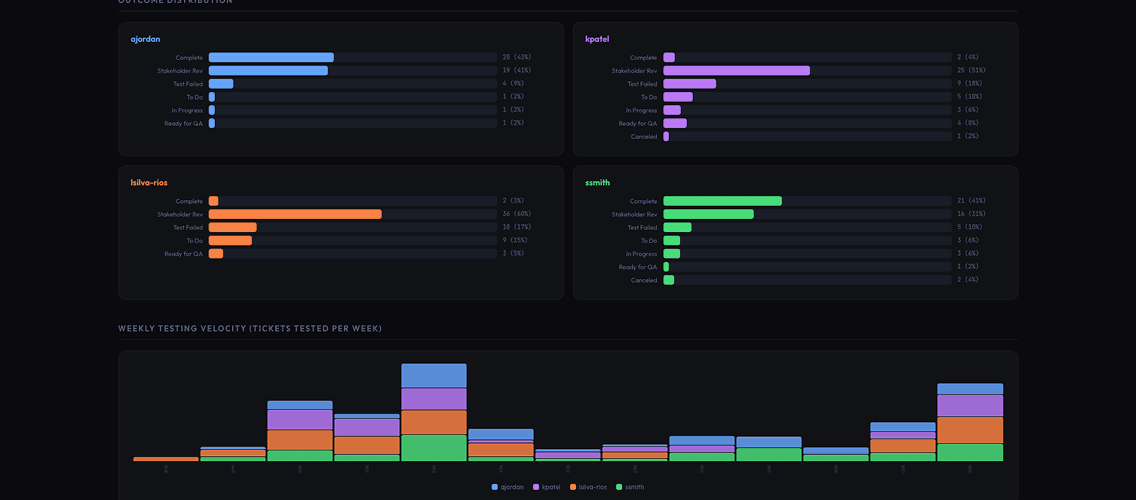Click lsilva-rios's Stakeholder Rev bar
1136x500 pixels.
(x=295, y=214)
